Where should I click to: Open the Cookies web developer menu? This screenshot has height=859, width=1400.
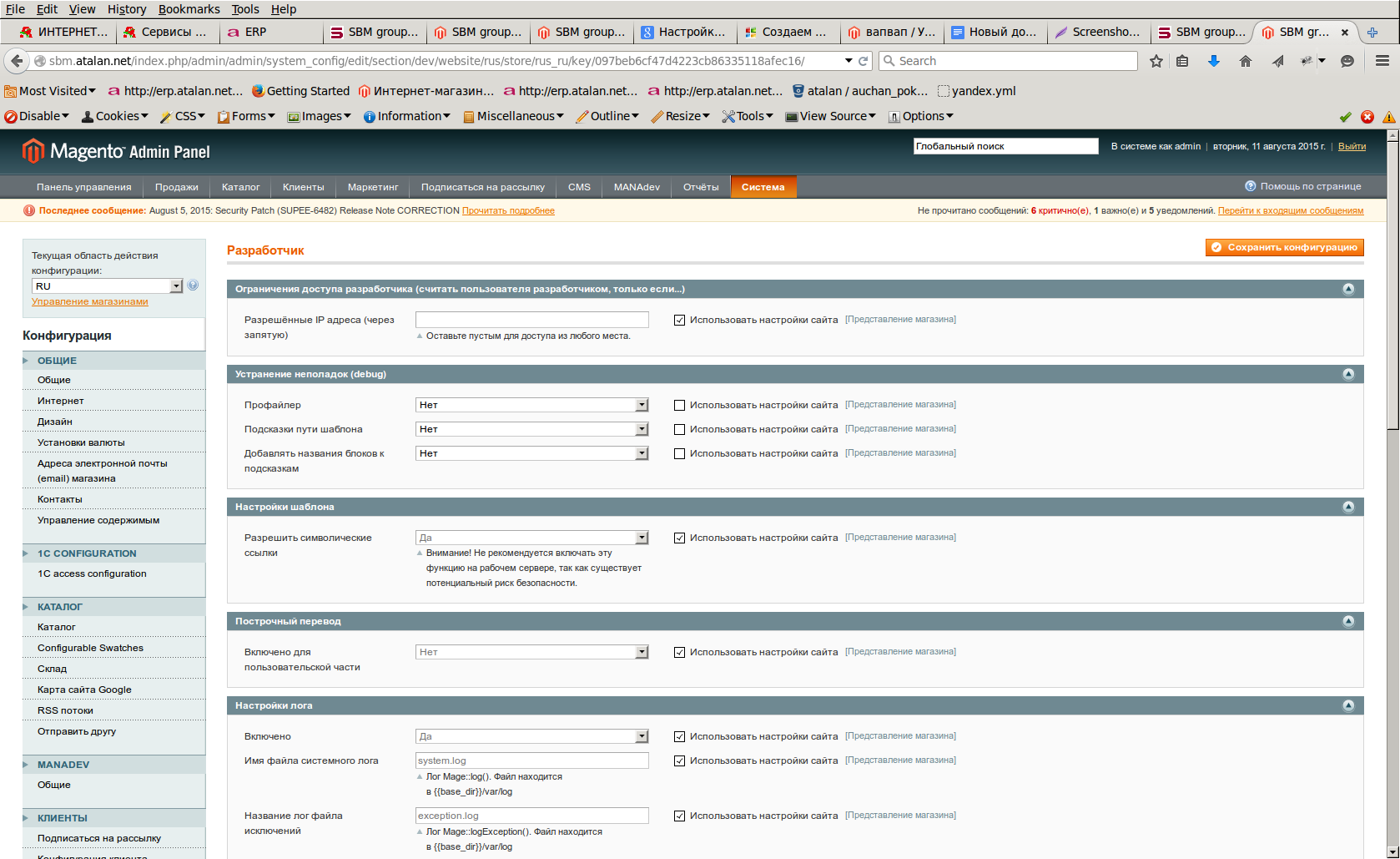115,116
